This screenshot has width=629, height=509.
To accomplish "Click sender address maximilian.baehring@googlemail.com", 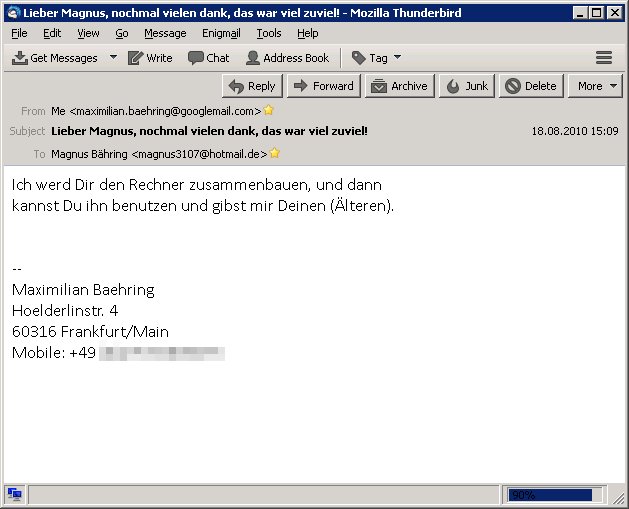I will pos(165,111).
